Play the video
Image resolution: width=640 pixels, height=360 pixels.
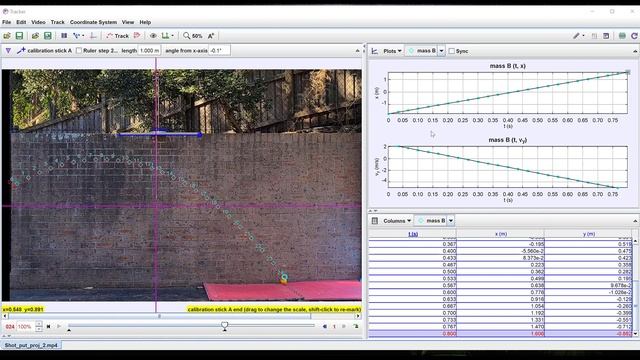coord(59,327)
